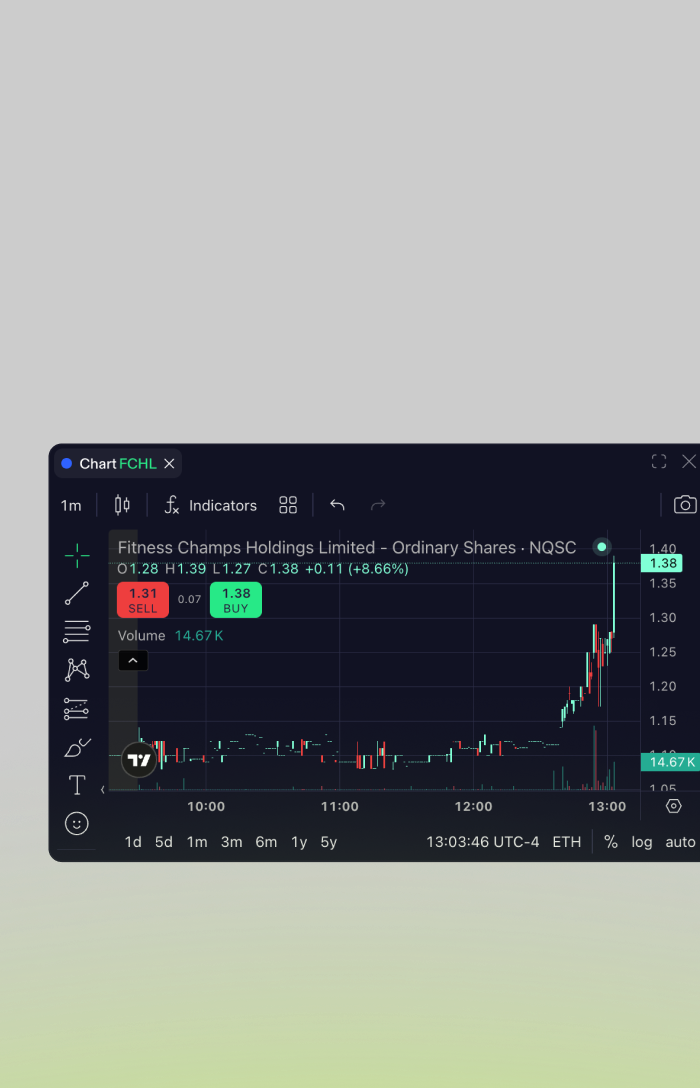
Task: Select the trend line drawing tool
Action: [x=77, y=593]
